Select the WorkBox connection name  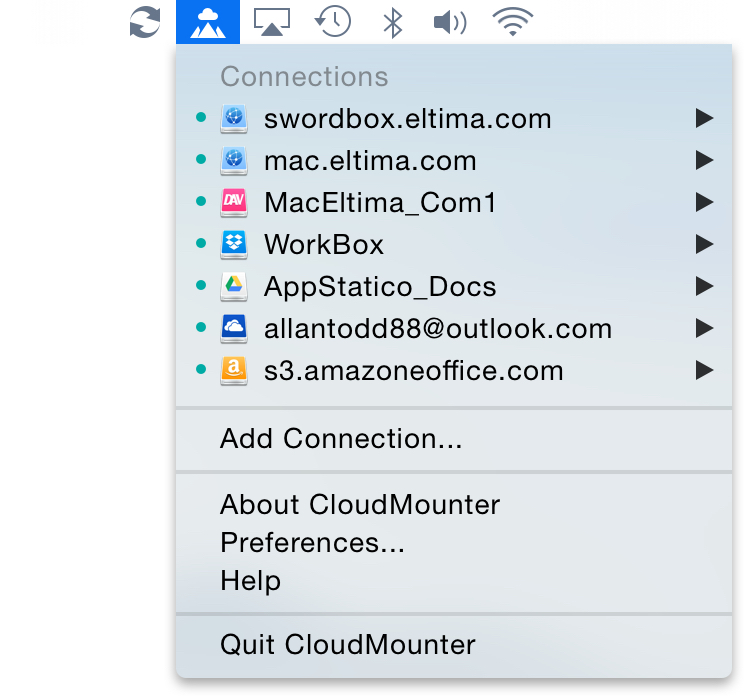324,245
